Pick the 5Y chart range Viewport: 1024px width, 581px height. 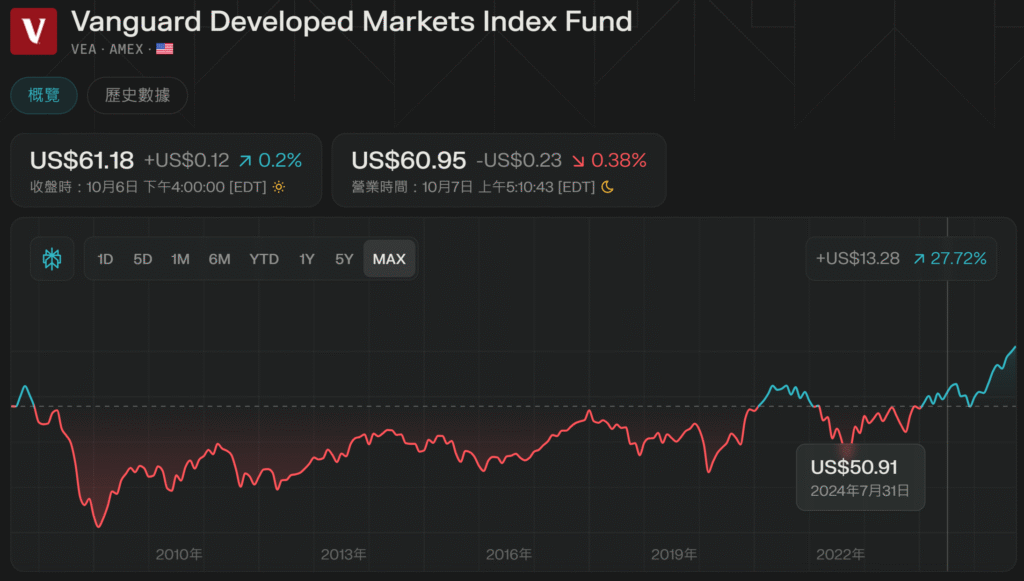(344, 259)
